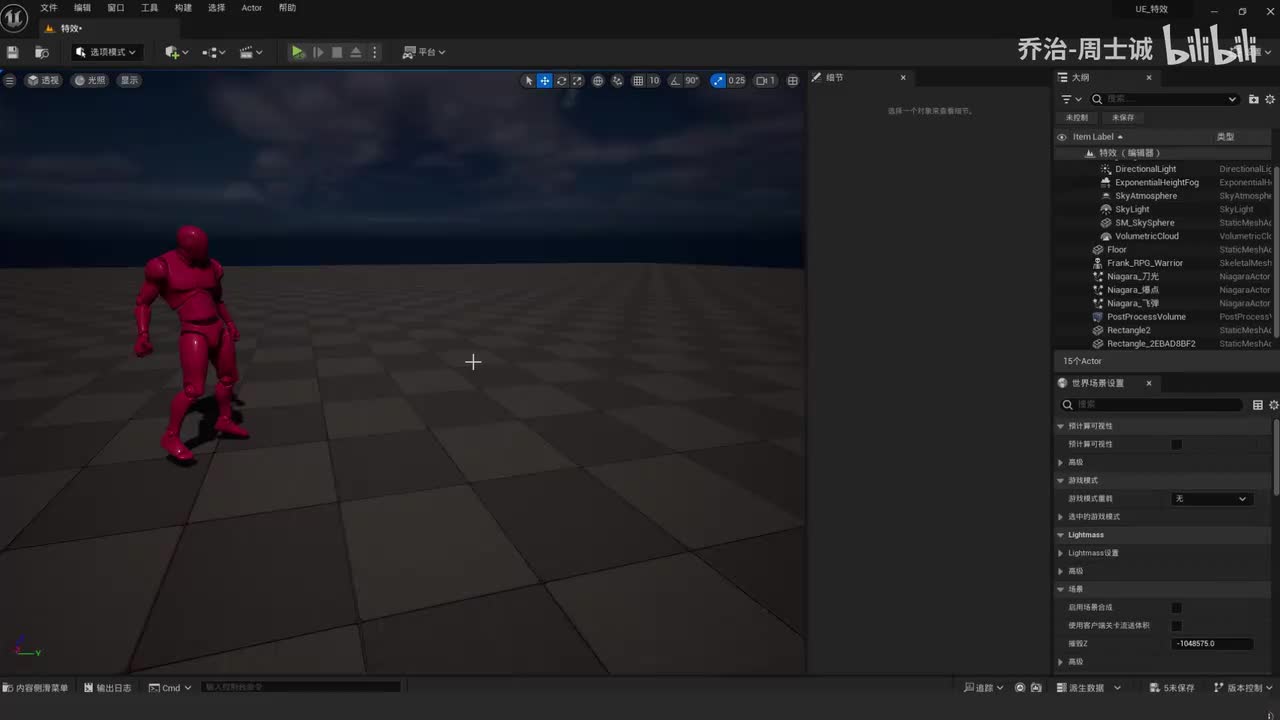Open the play options three-dot menu
The height and width of the screenshot is (720, 1280).
(x=375, y=52)
